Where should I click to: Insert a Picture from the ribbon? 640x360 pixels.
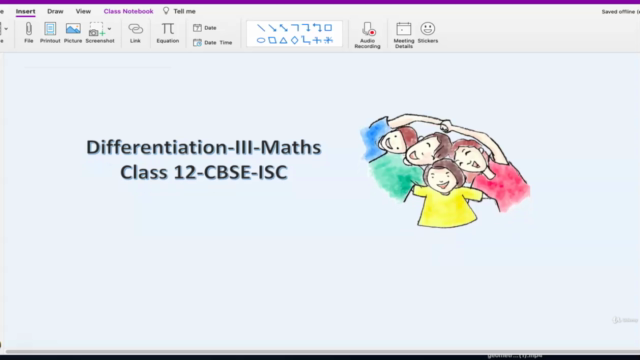[73, 33]
